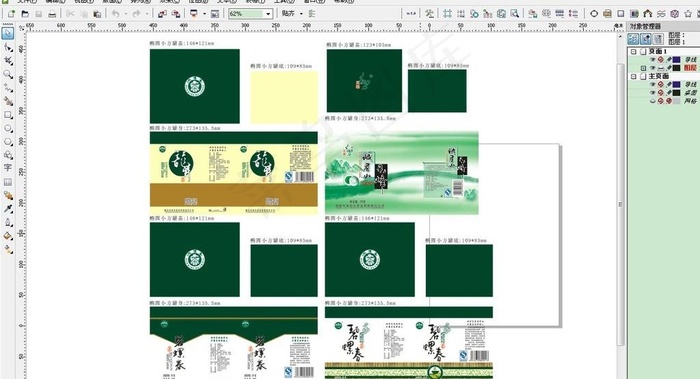Print the document using the printer icon

point(52,14)
